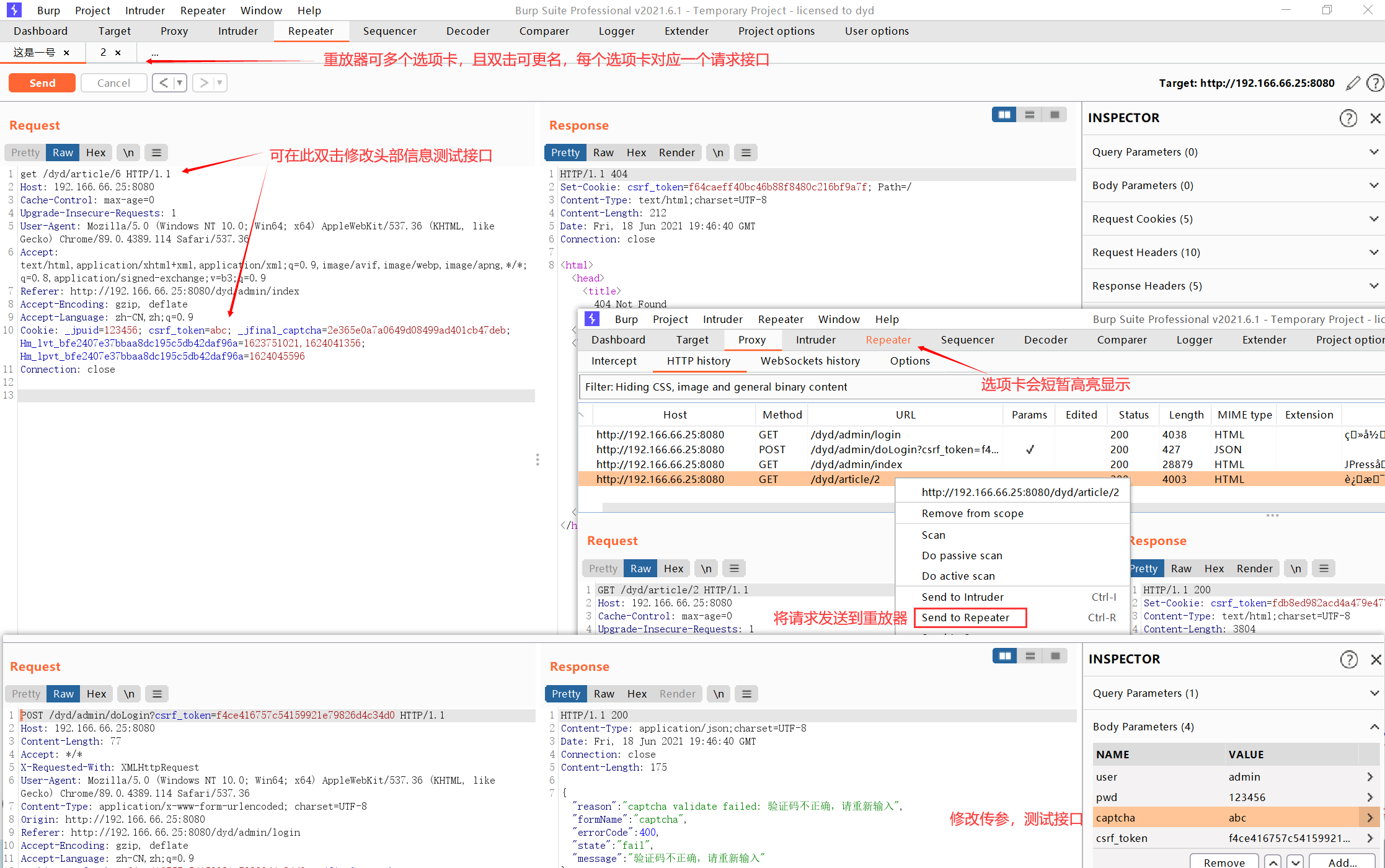Select top-bottom layout icon in top Response
The width and height of the screenshot is (1385, 868).
[1030, 115]
